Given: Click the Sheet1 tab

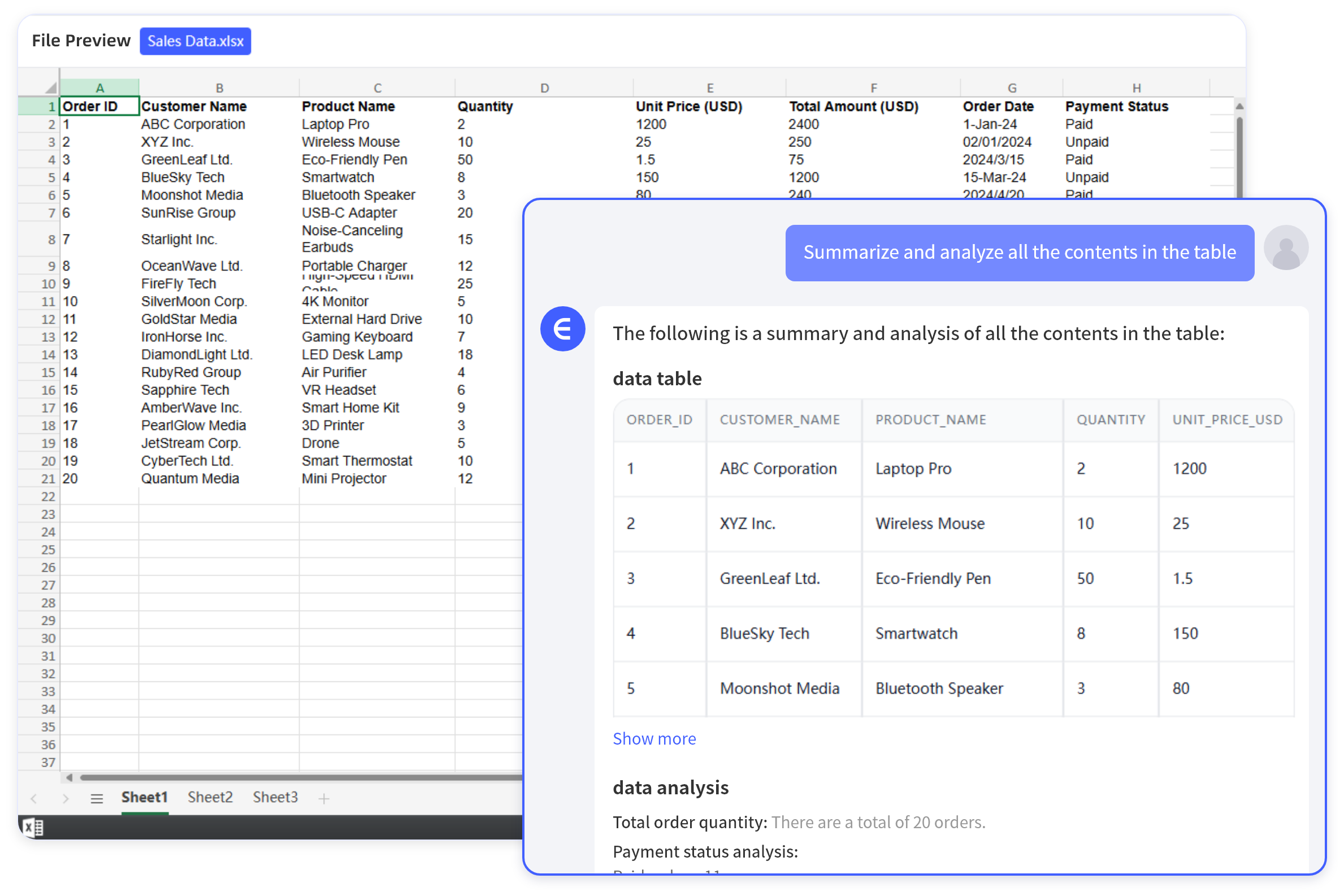Looking at the screenshot, I should 143,797.
